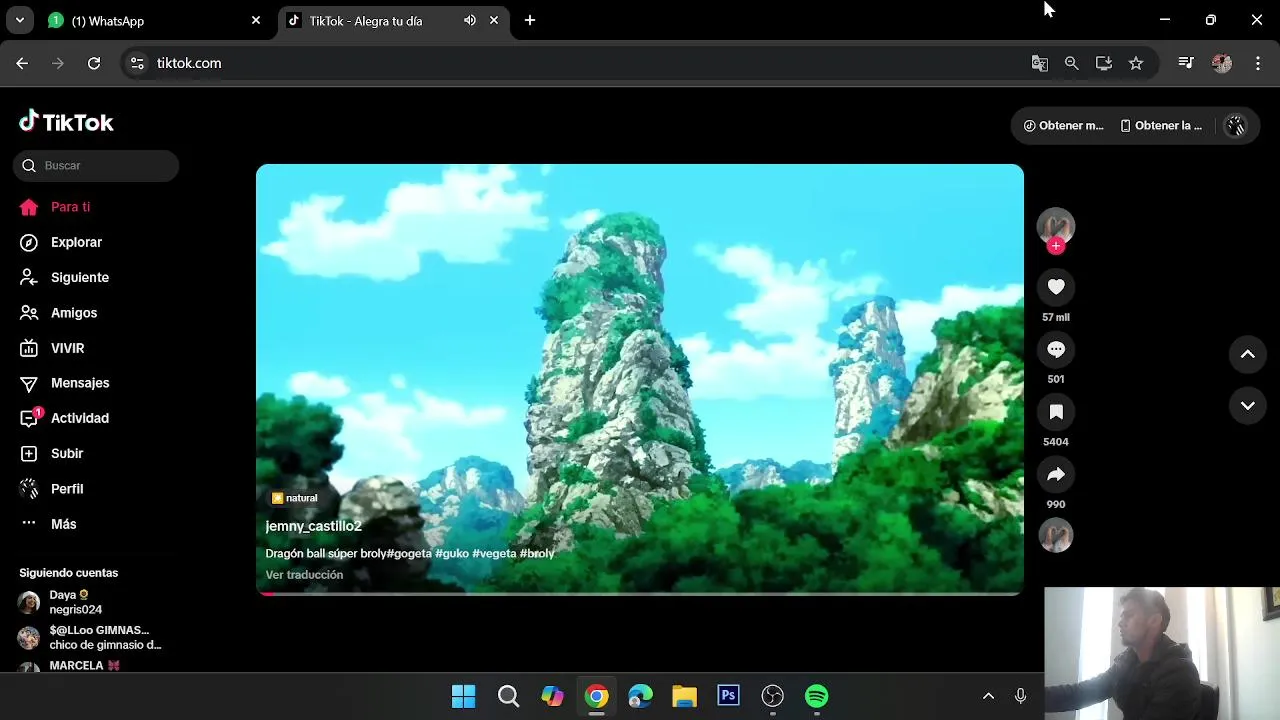Open the tab search dropdown arrow

click(19, 20)
